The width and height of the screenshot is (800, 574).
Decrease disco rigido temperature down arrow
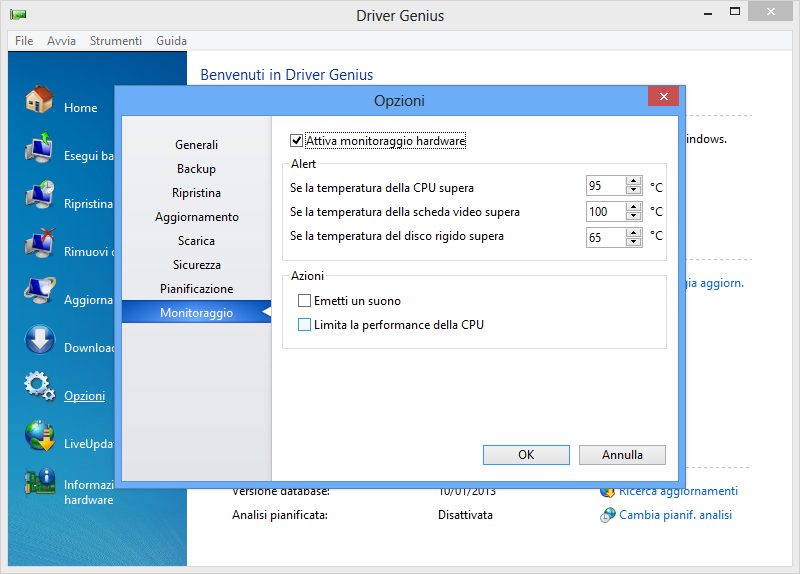[634, 241]
